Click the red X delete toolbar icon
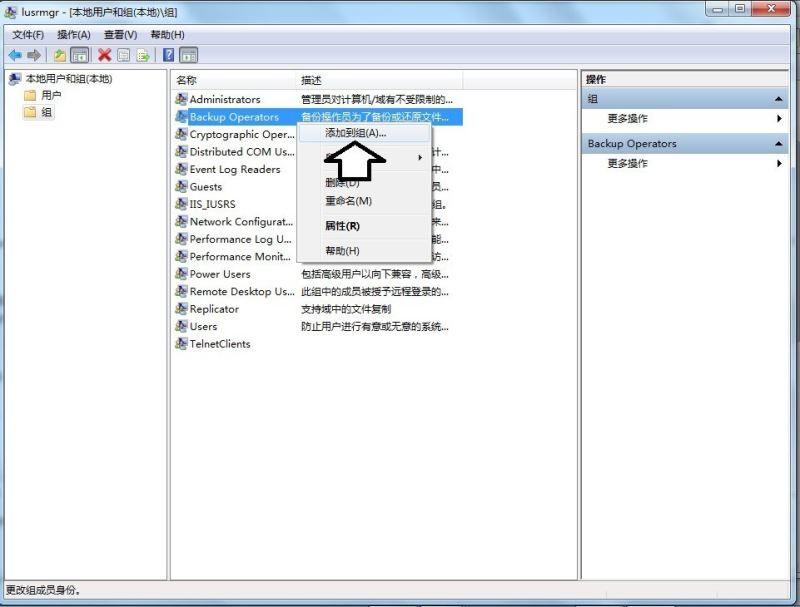Screen dimensions: 800x607 103,54
